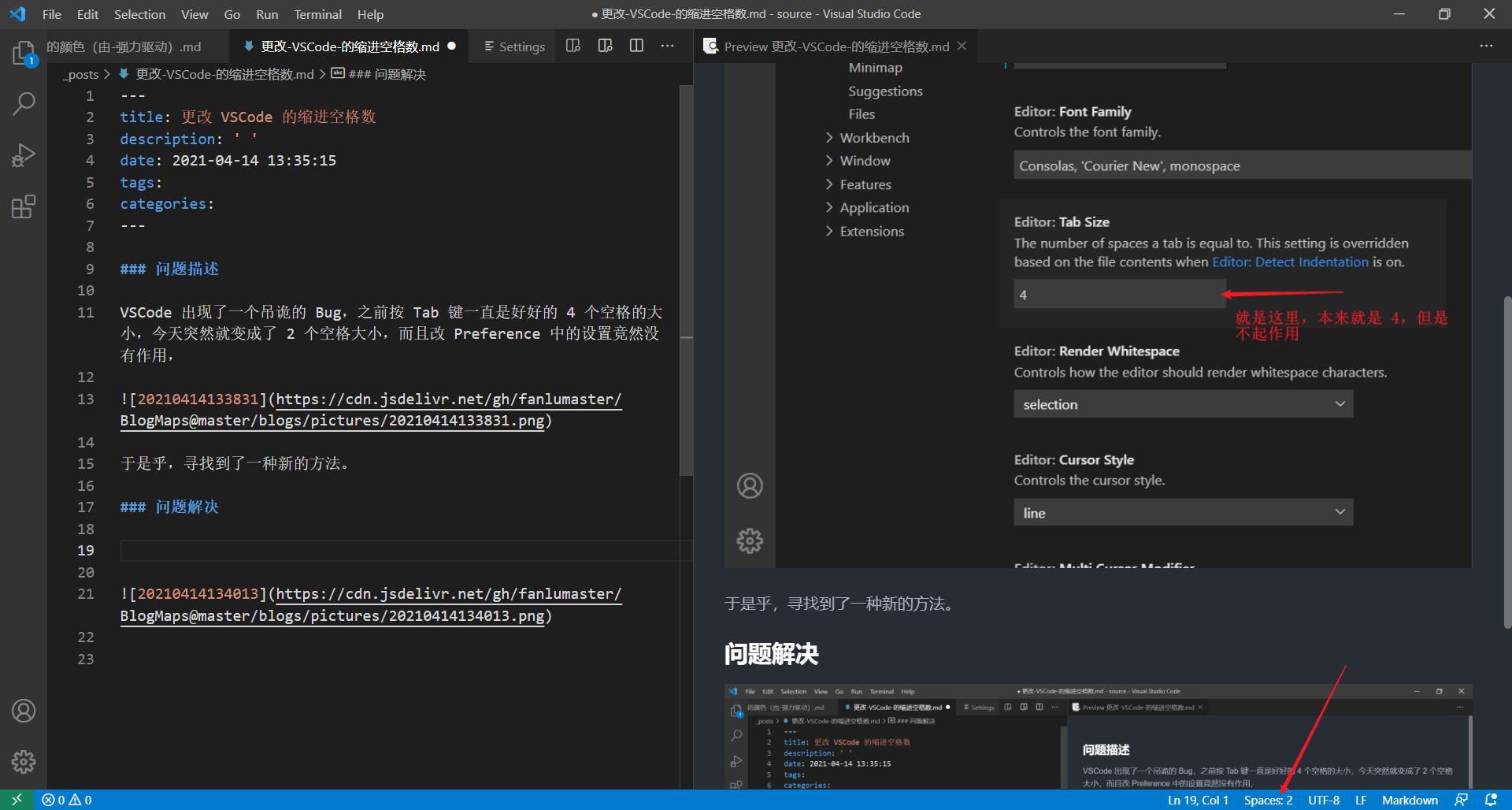This screenshot has width=1512, height=810.
Task: Open the Help menu
Action: pyautogui.click(x=370, y=14)
